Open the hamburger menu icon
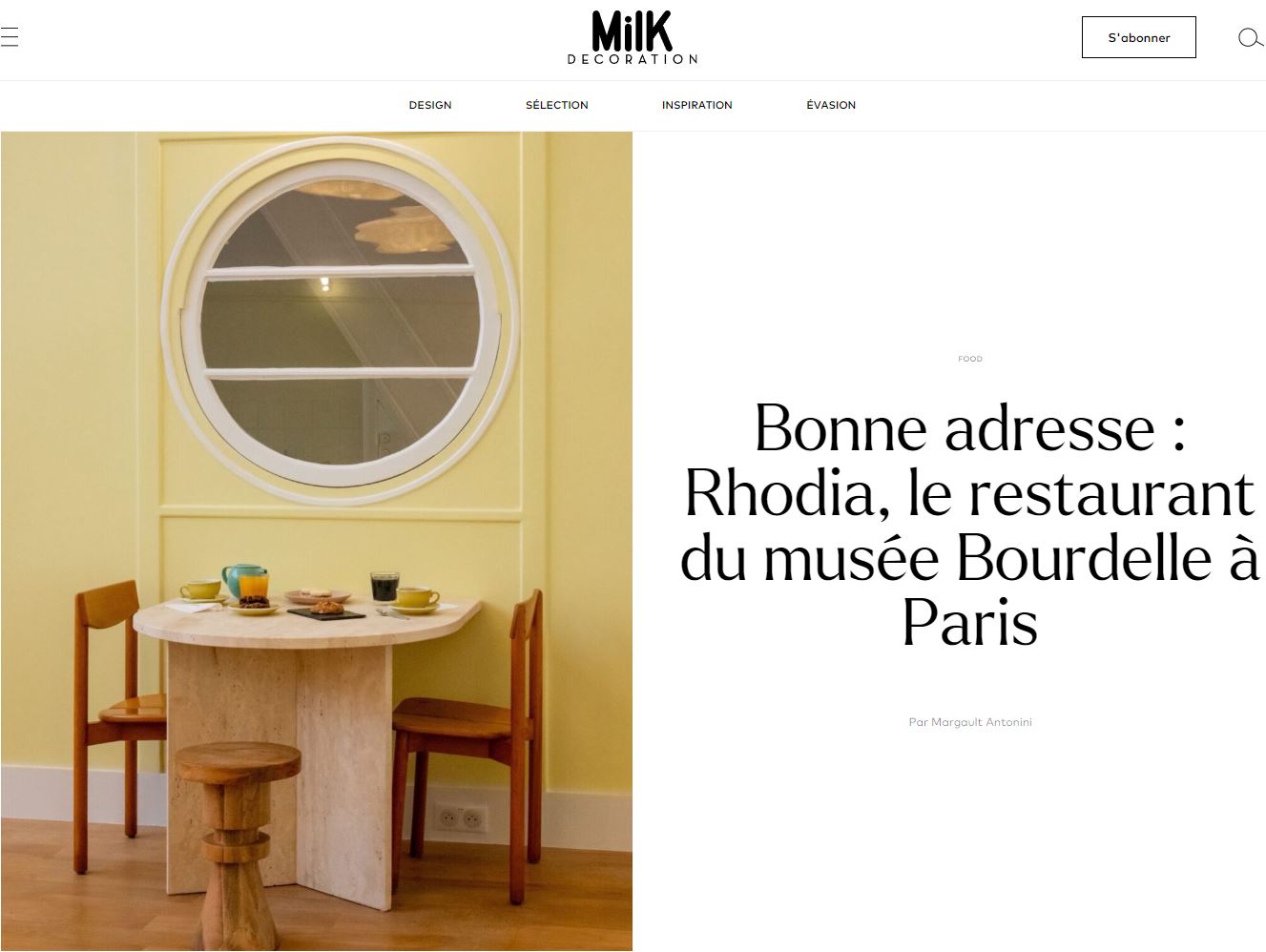 click(9, 37)
